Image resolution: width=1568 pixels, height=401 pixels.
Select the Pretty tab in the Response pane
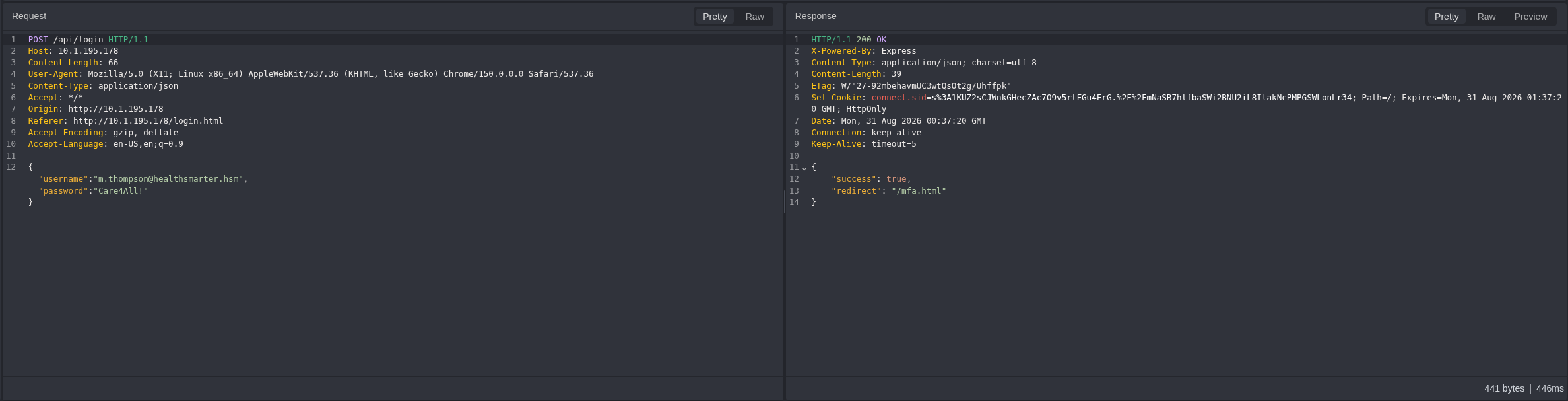click(1447, 17)
